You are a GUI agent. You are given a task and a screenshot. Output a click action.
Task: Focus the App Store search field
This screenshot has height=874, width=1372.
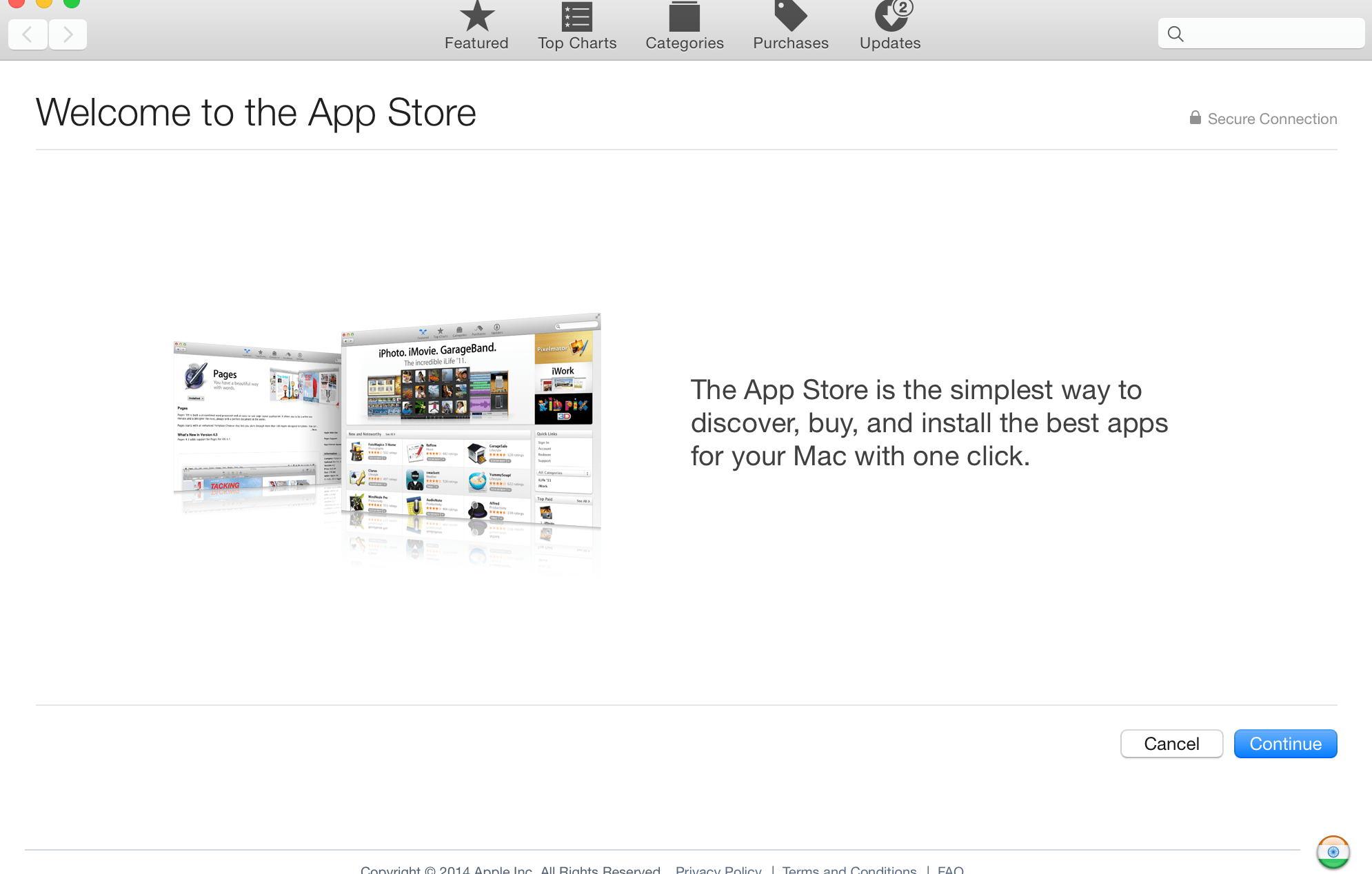pos(1272,34)
